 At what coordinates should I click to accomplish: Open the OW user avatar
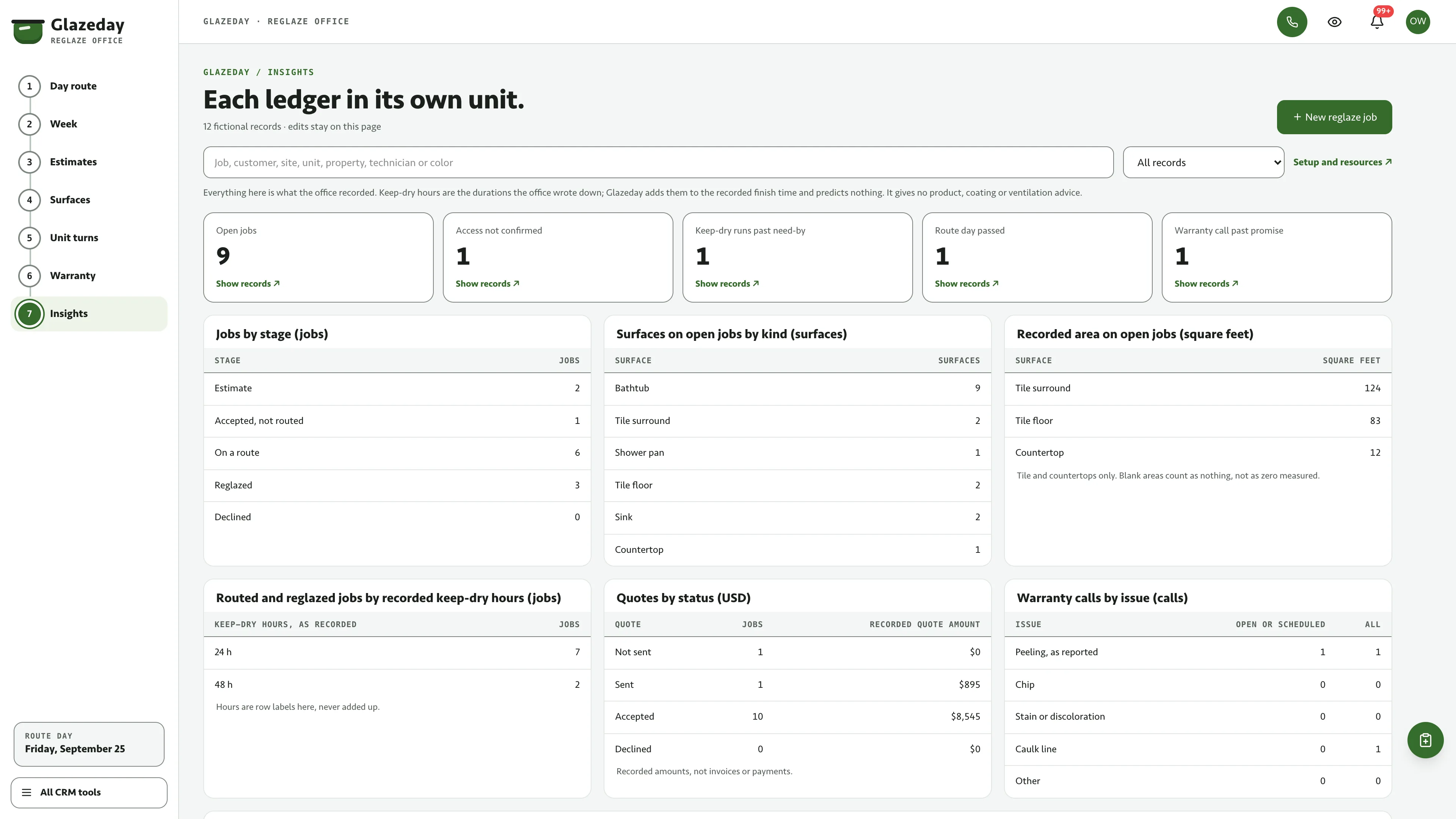click(x=1418, y=22)
